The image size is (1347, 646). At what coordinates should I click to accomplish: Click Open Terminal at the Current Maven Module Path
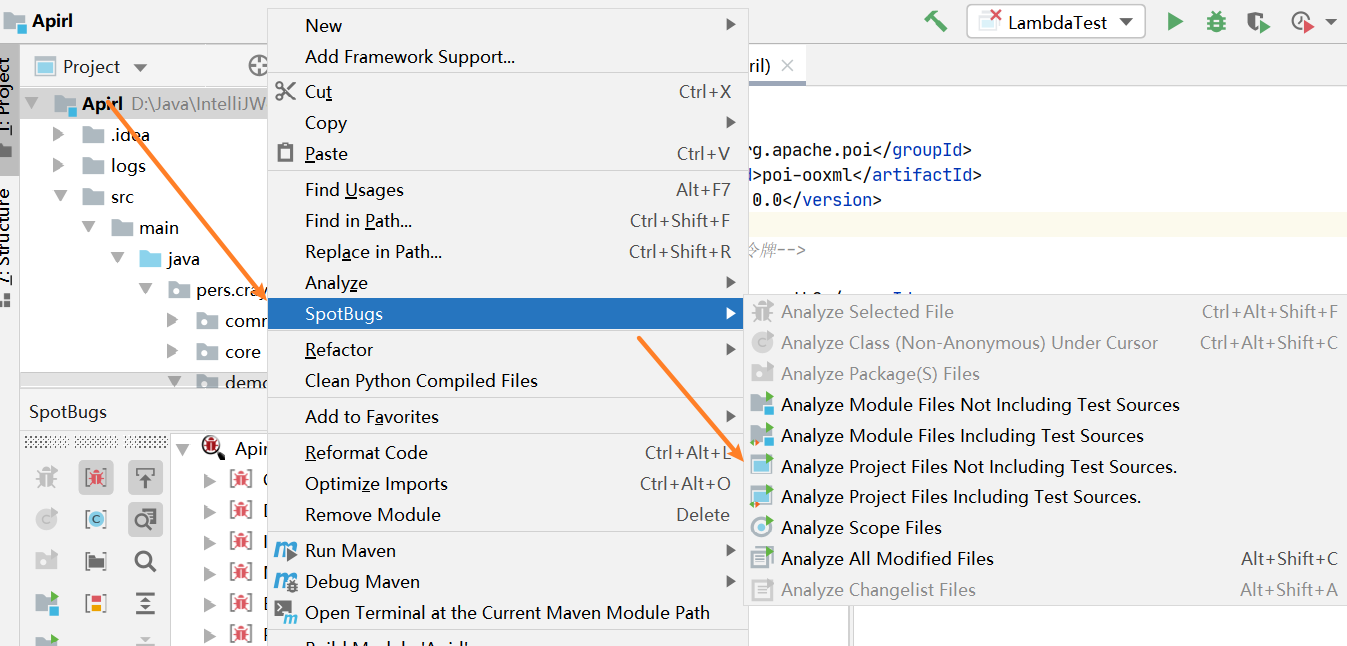click(507, 612)
